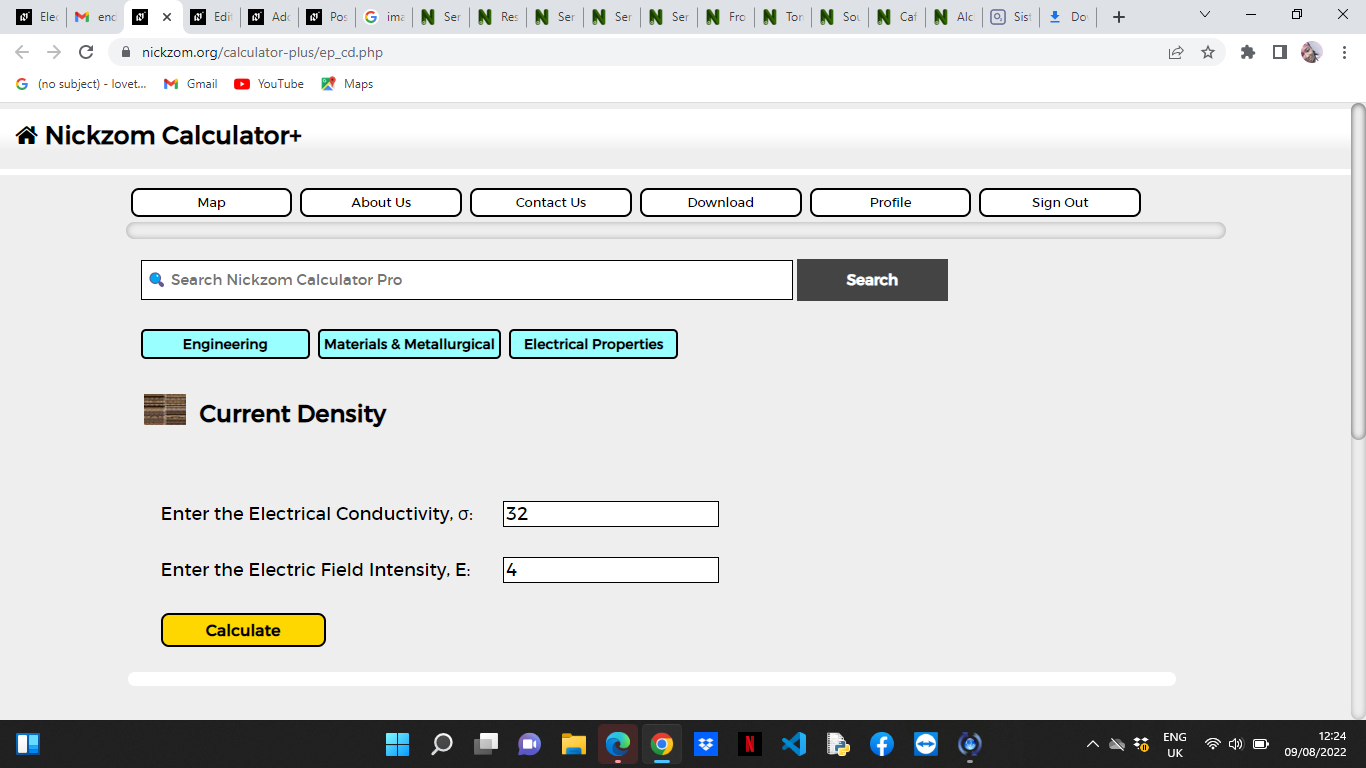Image resolution: width=1366 pixels, height=768 pixels.
Task: Open the Windows Start menu
Action: pyautogui.click(x=397, y=744)
